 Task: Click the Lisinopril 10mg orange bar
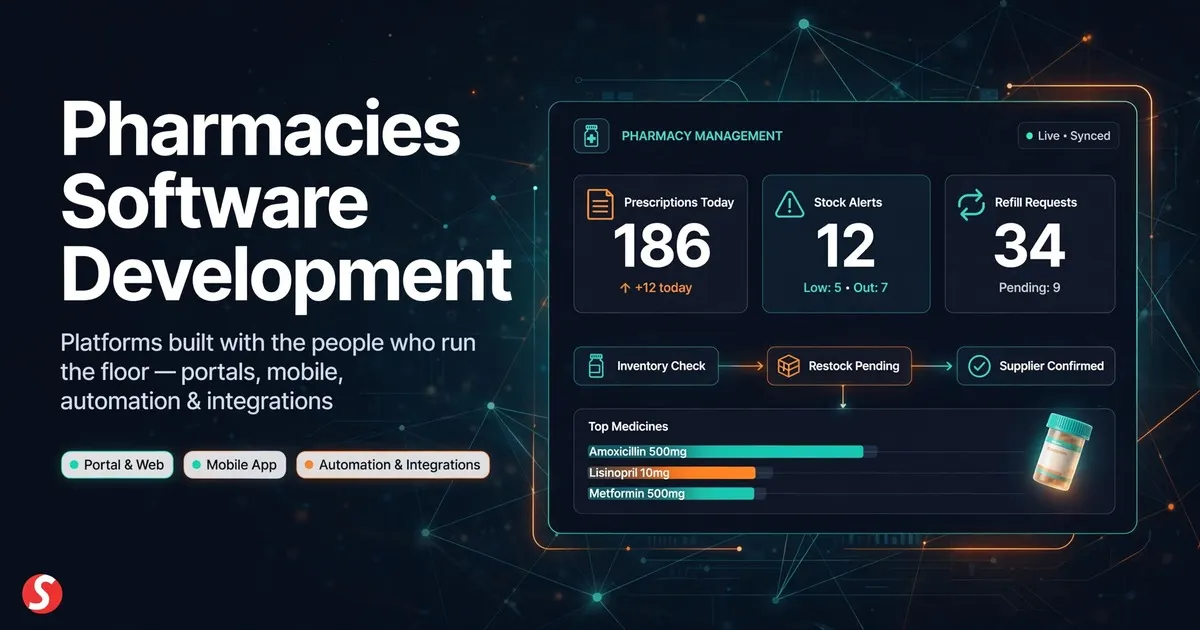(x=672, y=473)
